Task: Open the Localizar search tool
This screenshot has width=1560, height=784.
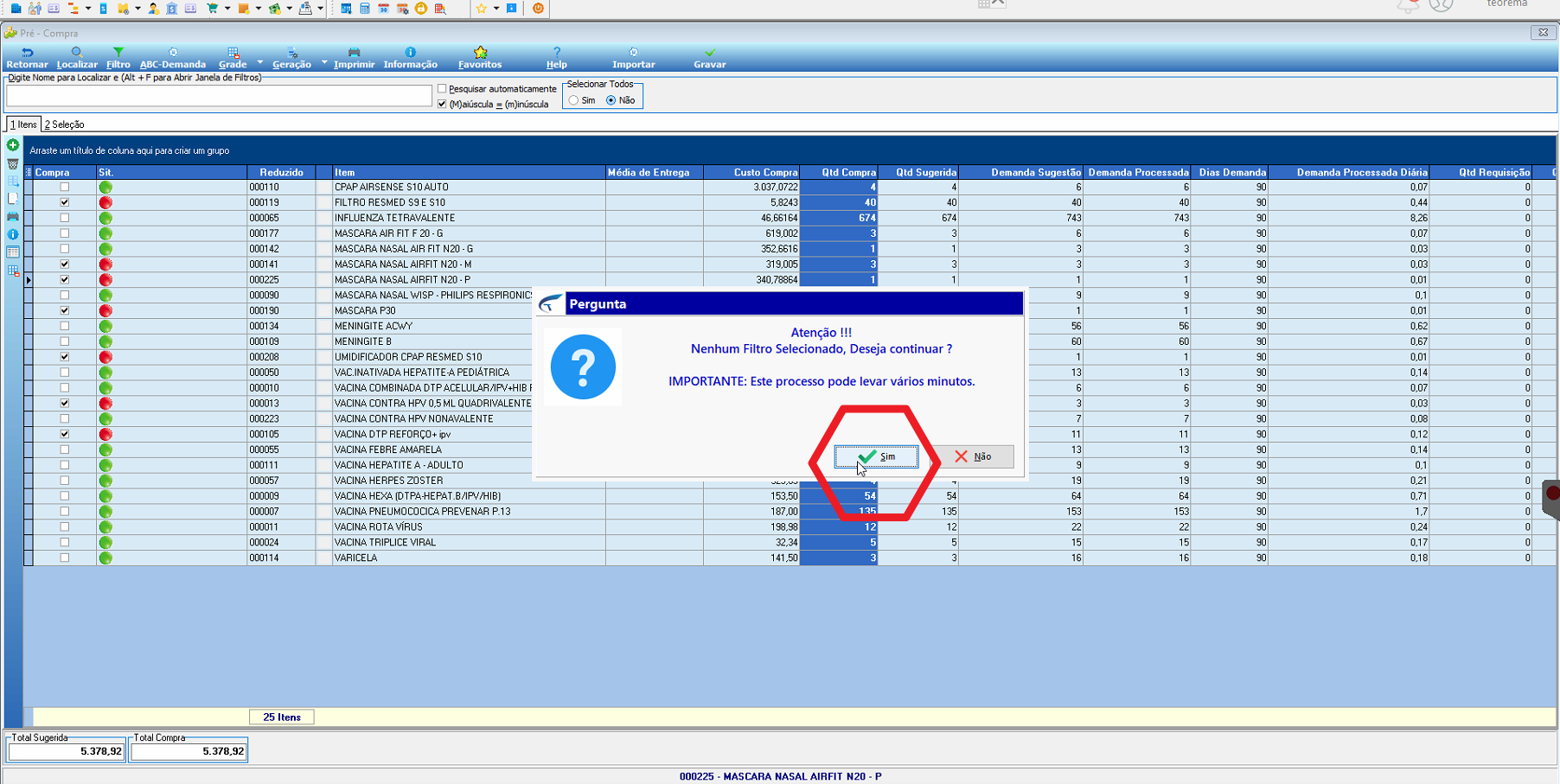Action: (x=77, y=58)
